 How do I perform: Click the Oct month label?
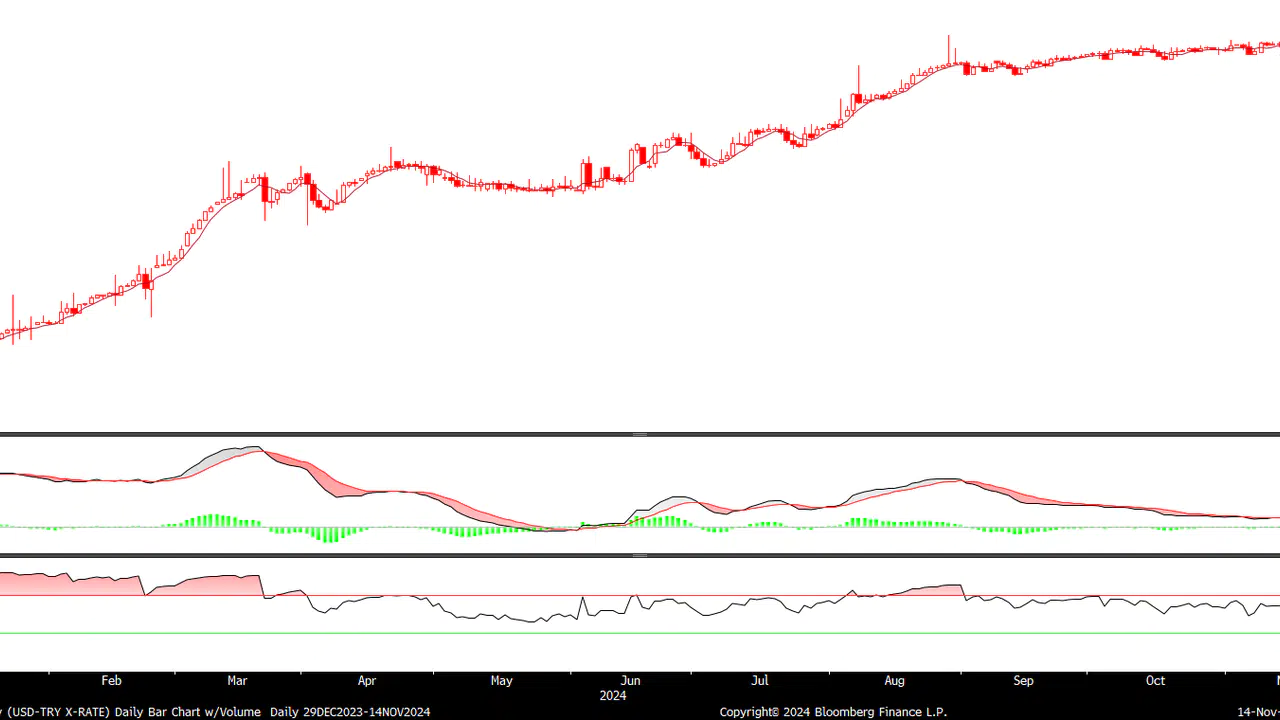click(x=1155, y=681)
